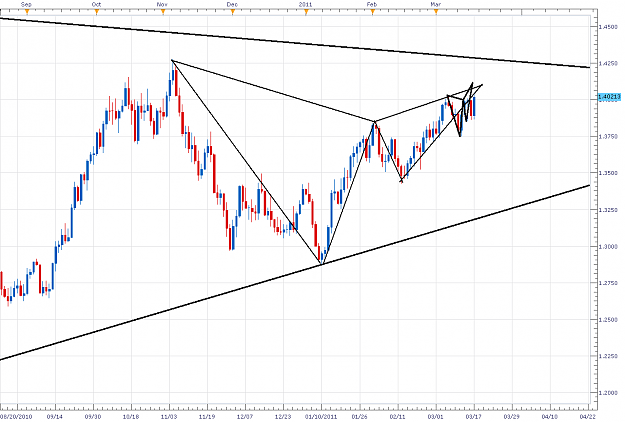Click the orange marker under Sep
This screenshot has width=625, height=422.
click(27, 12)
